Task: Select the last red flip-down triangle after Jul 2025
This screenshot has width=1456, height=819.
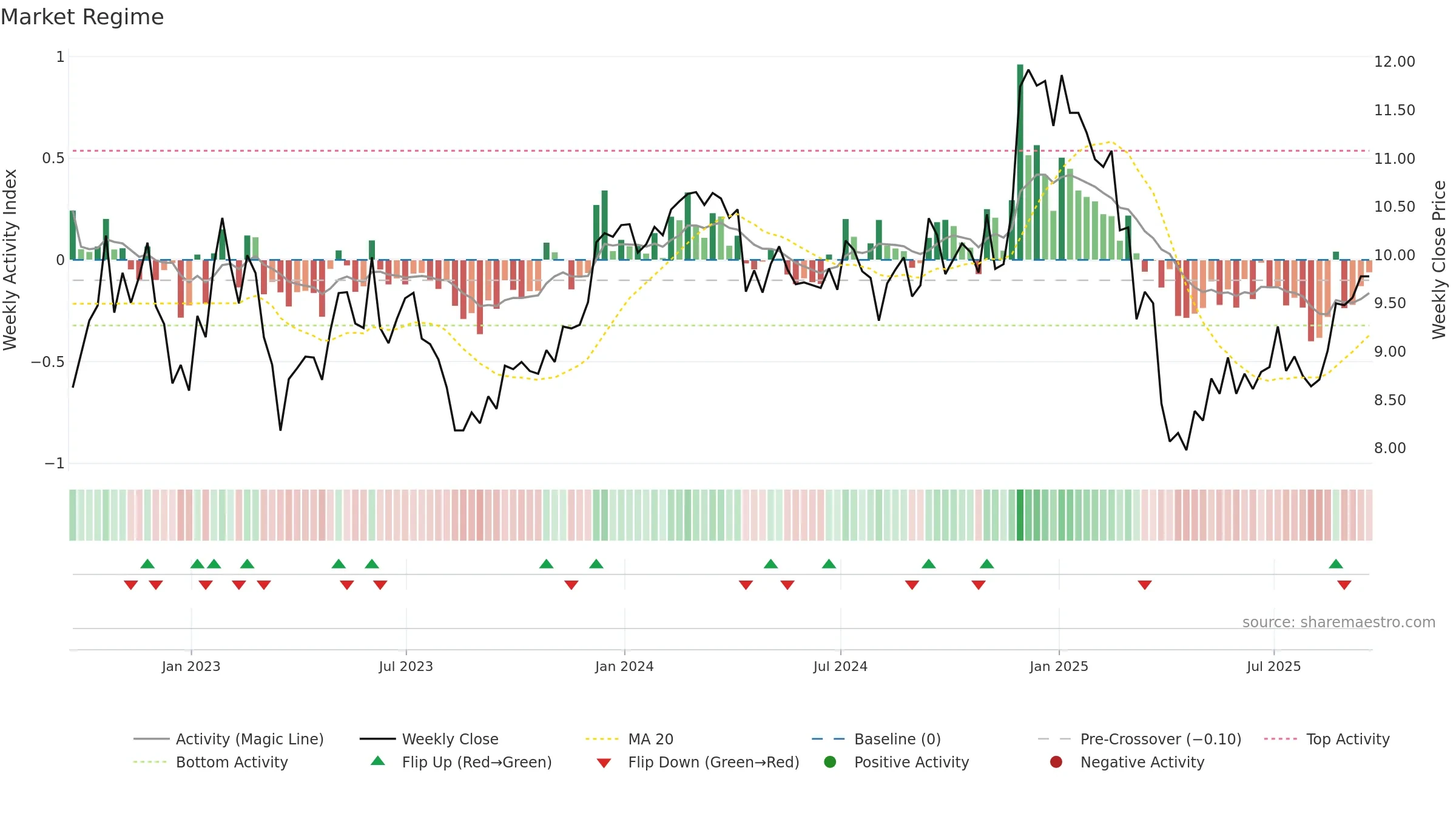Action: [1344, 585]
